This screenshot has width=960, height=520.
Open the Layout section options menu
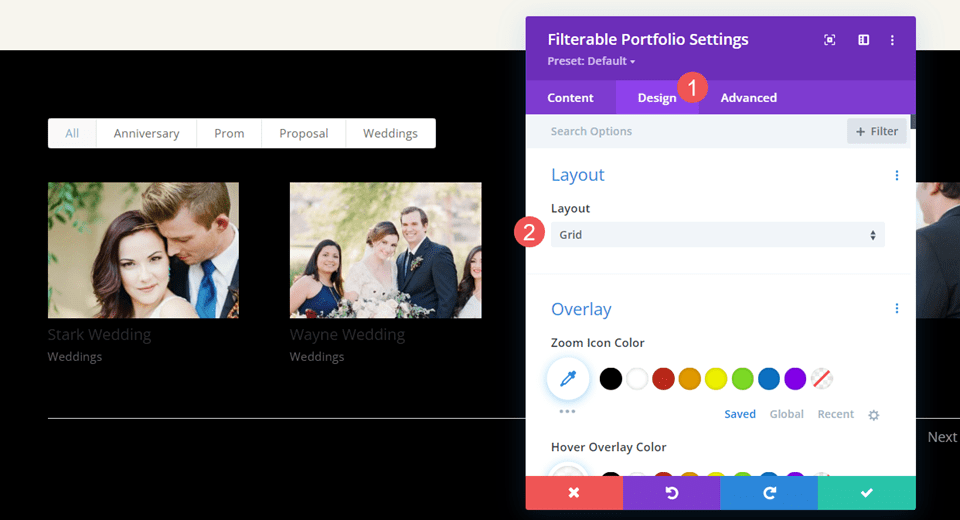point(897,175)
